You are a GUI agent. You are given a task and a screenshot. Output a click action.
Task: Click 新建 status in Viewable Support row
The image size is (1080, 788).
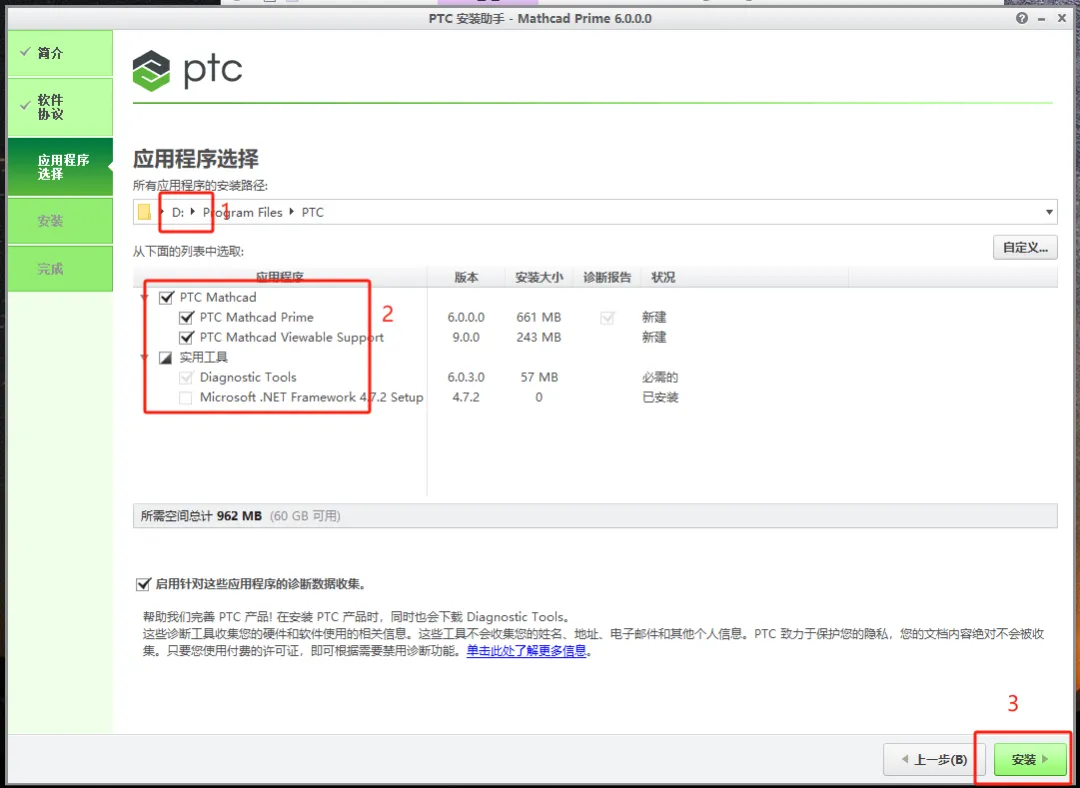pyautogui.click(x=654, y=338)
